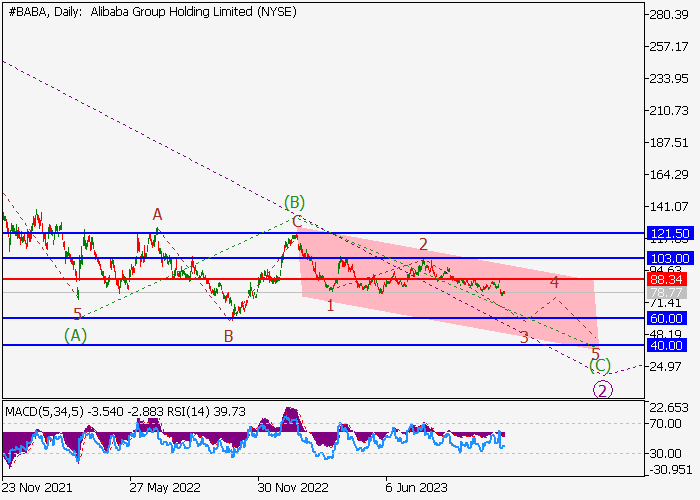Click the MACD(5,34,5) indicator label
Viewport: 700px width, 500px height.
coord(44,412)
